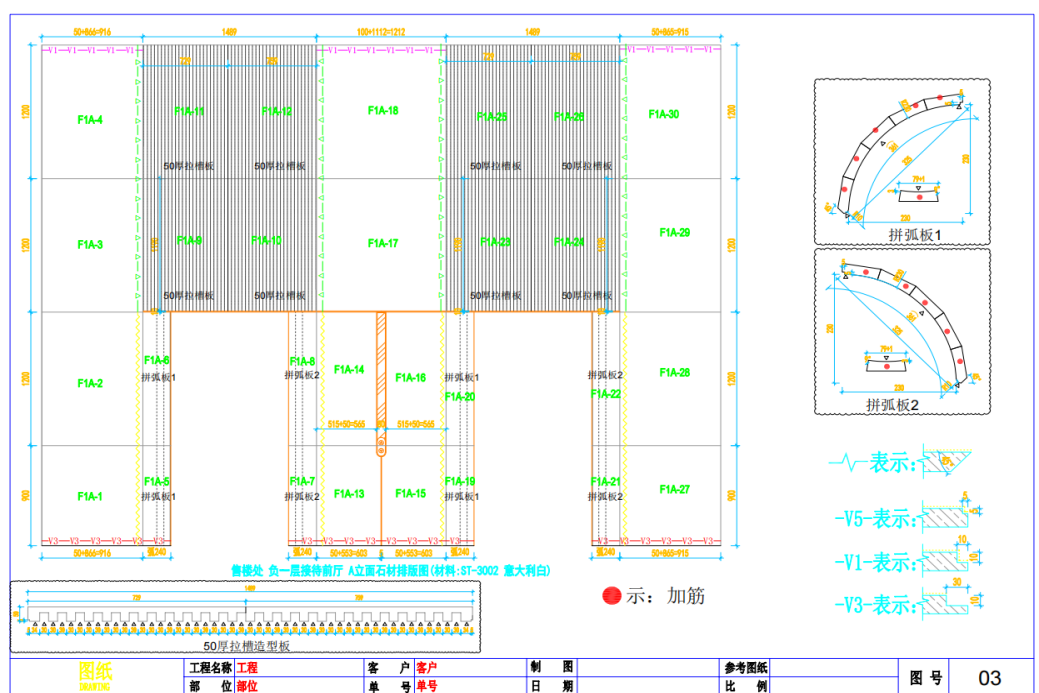
Task: Click the 50厚拉槽造型板 section detail
Action: [x=245, y=616]
